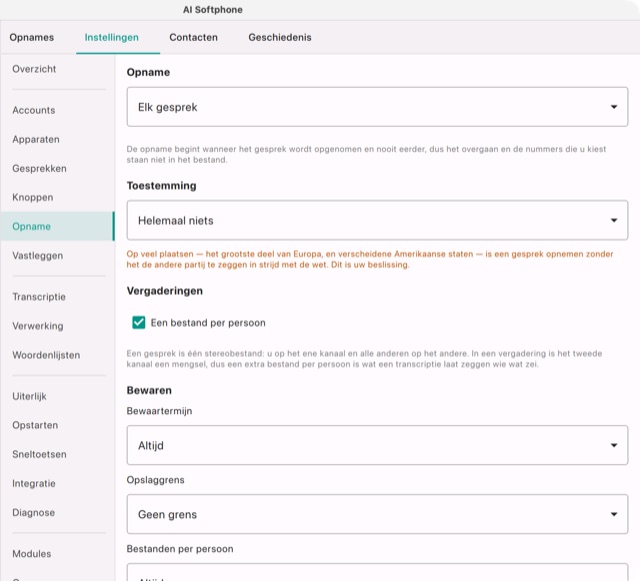
Task: Switch to the Opnames tab
Action: tap(32, 37)
